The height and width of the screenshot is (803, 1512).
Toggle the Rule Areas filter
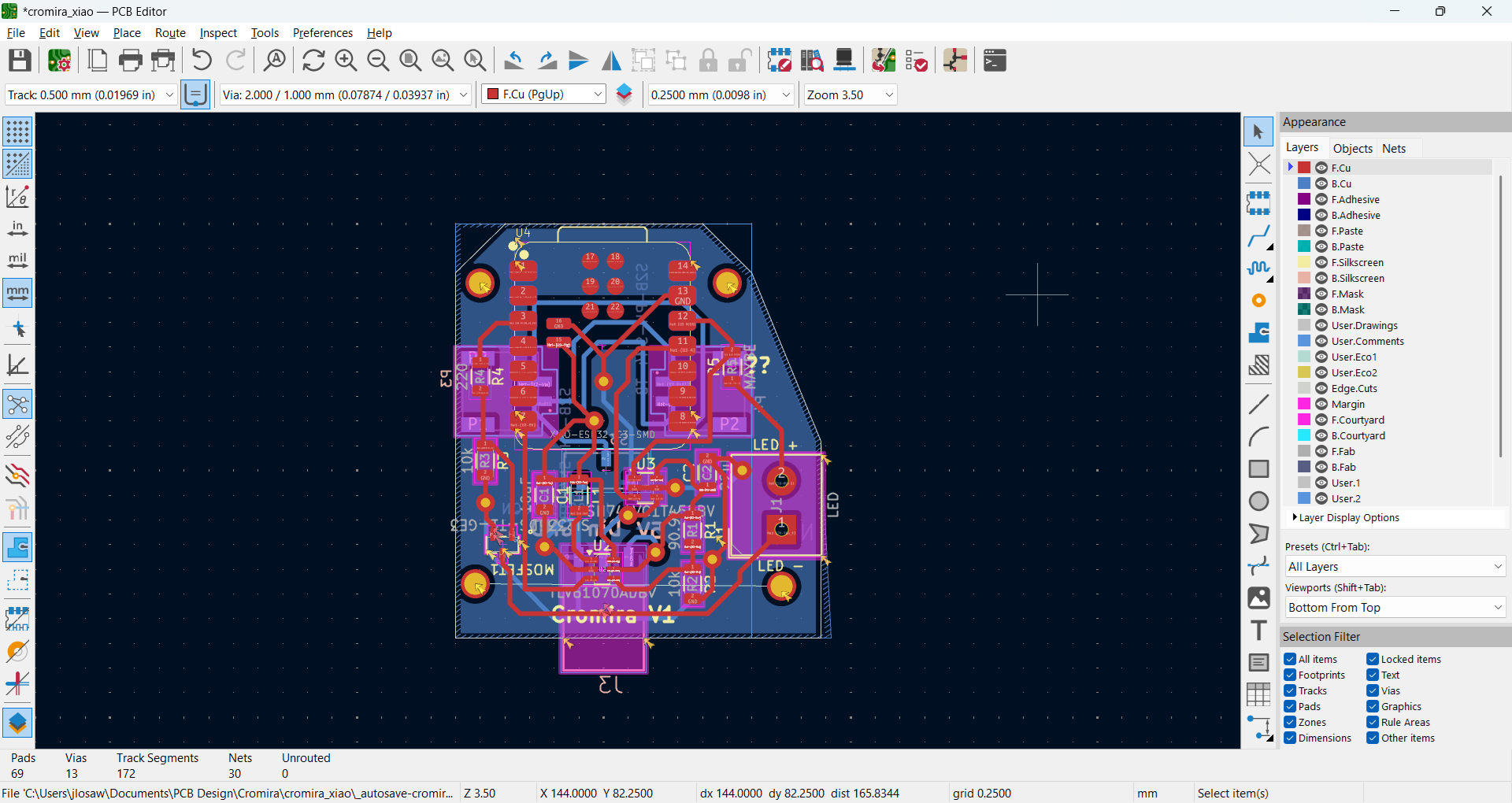point(1373,722)
